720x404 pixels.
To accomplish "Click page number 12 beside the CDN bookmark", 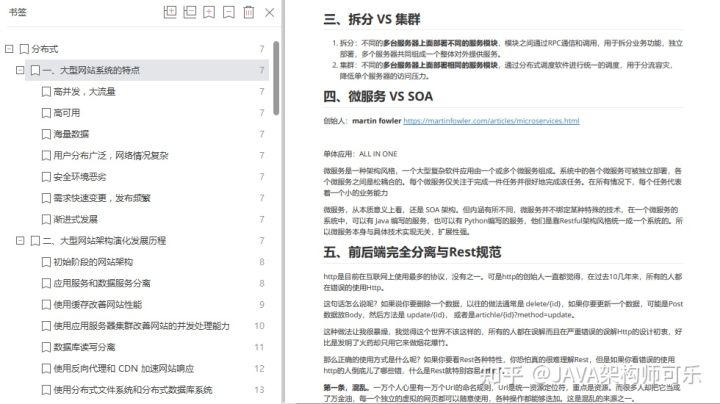I will [259, 369].
